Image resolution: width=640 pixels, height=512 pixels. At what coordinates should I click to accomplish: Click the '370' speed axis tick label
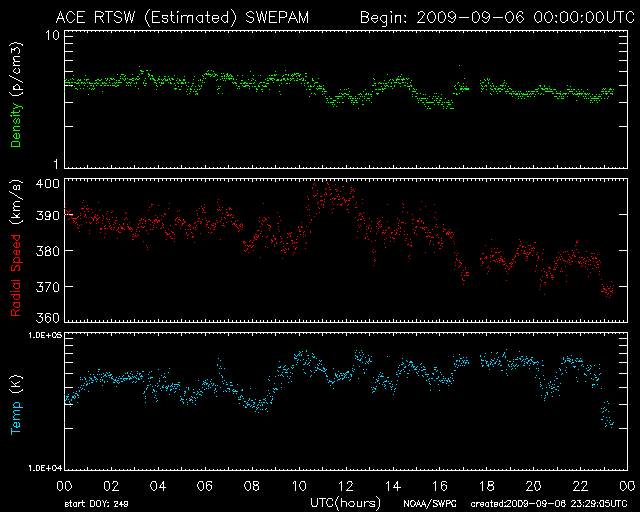48,287
